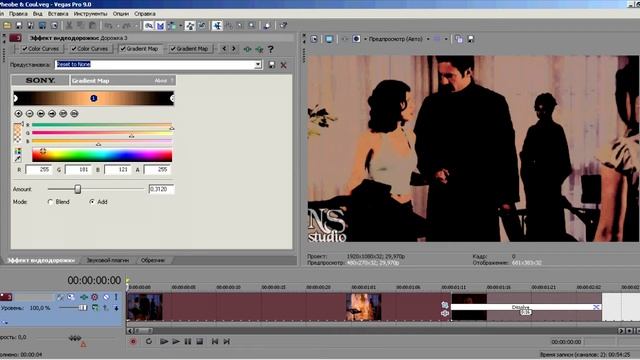Click the Redo icon in the main toolbar
Image resolution: width=640 pixels, height=360 pixels.
127,26
